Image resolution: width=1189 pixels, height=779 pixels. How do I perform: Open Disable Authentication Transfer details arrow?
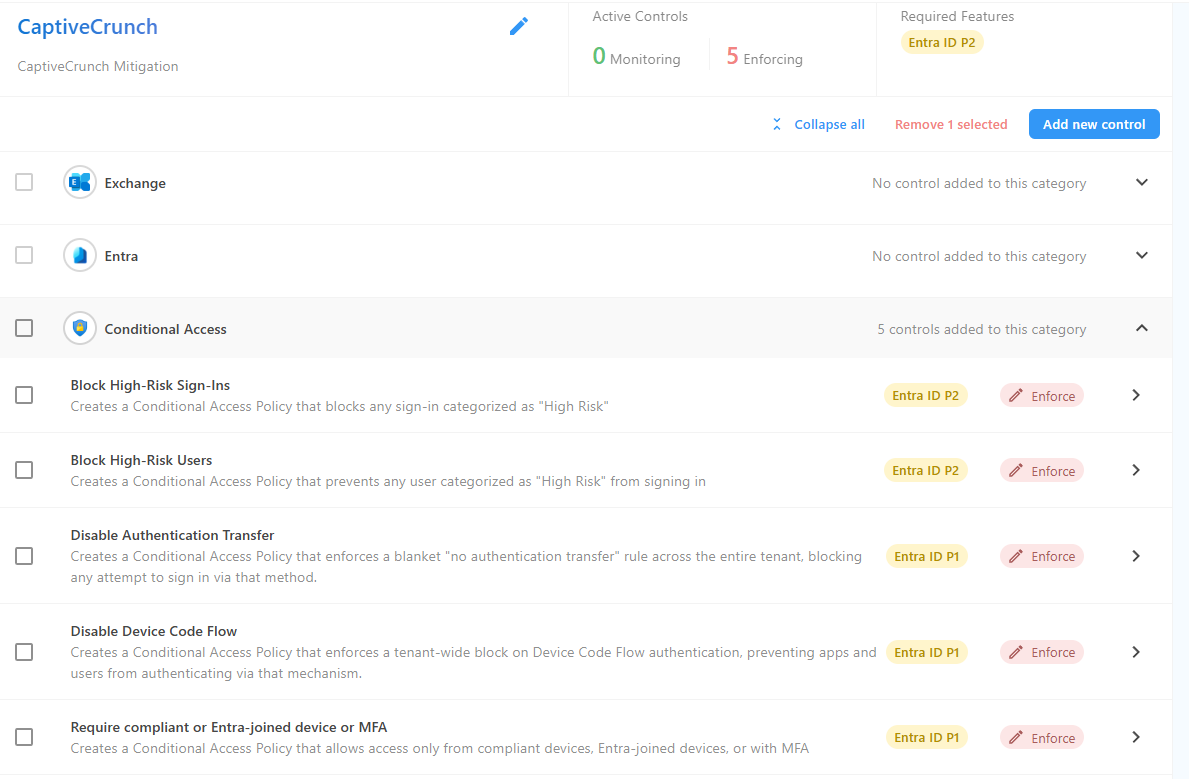1136,556
